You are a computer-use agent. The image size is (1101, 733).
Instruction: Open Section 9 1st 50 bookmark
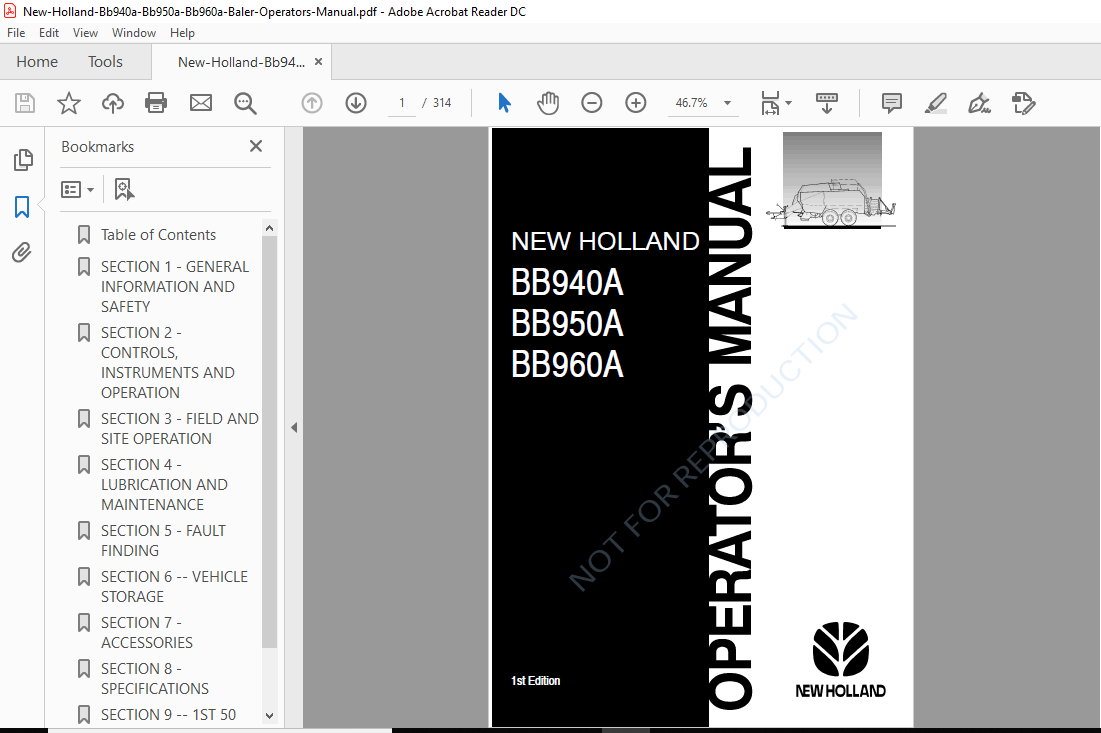click(x=169, y=714)
